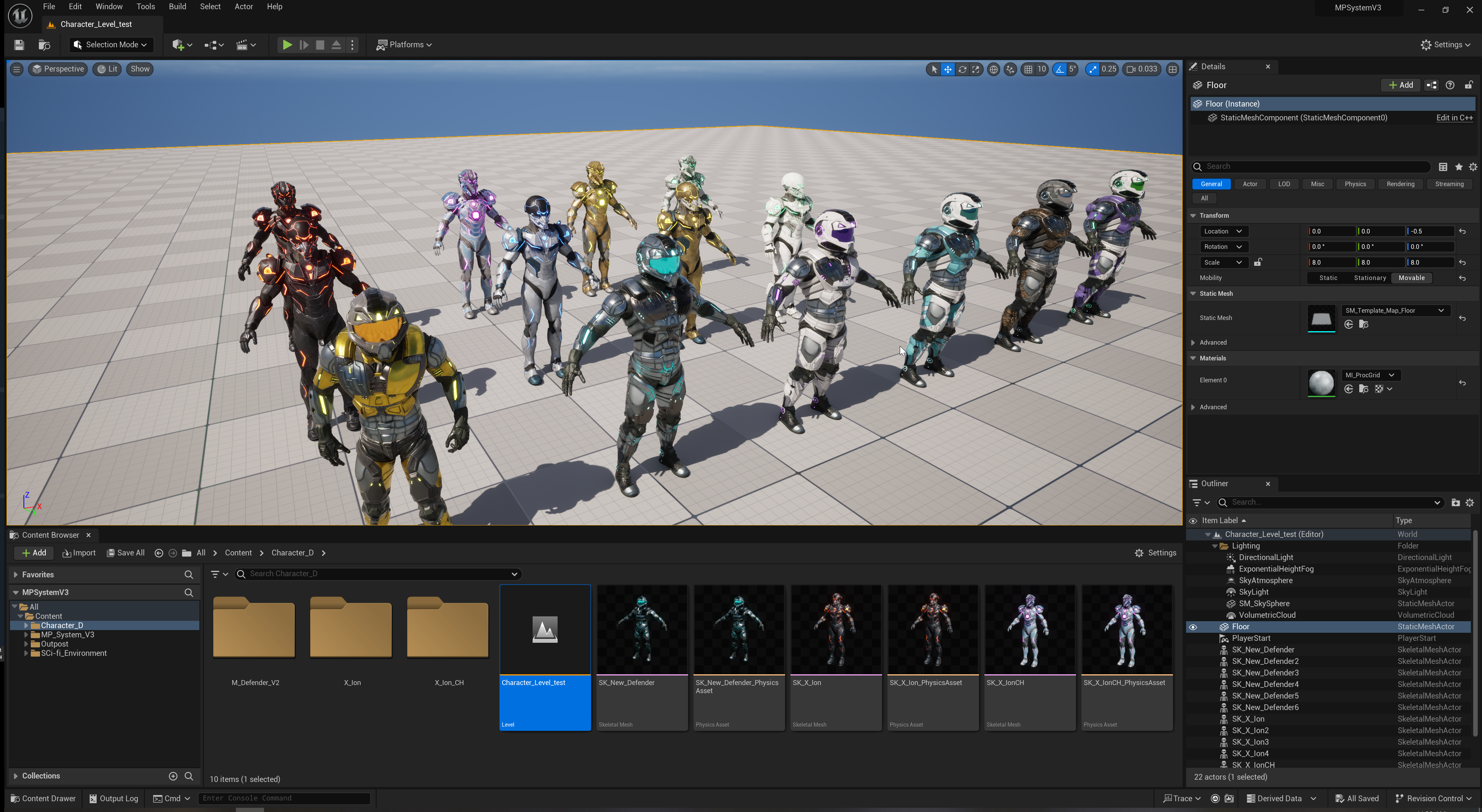Set Mobility to Stationary
This screenshot has height=812, width=1482.
1370,278
